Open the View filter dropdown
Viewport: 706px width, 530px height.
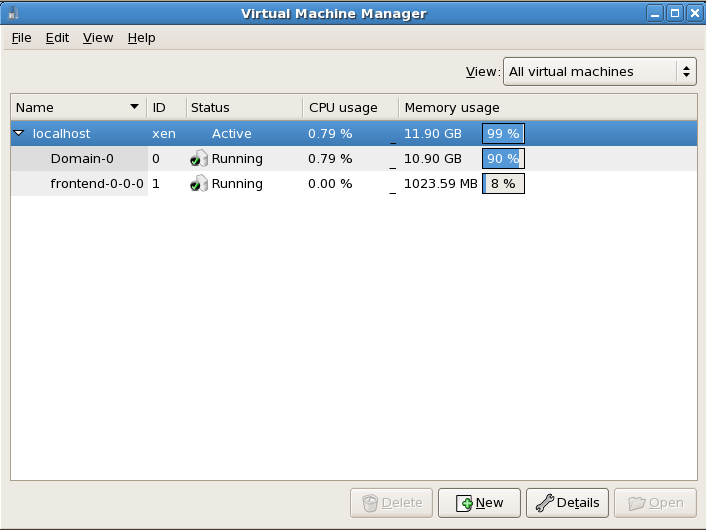pyautogui.click(x=599, y=72)
